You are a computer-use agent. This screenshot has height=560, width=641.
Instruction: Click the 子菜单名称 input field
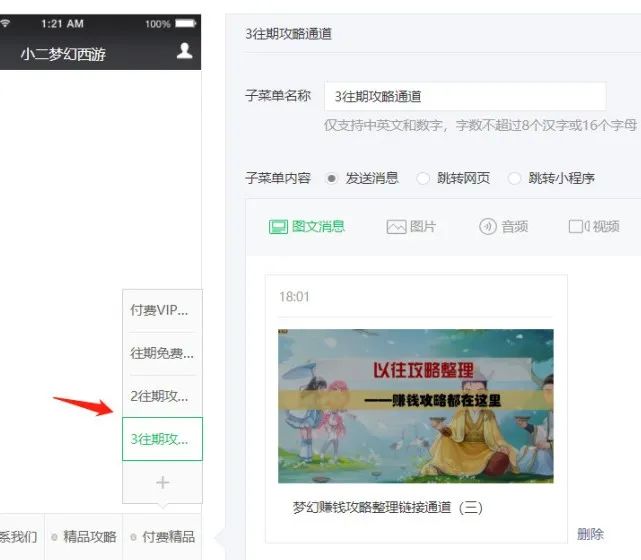[x=465, y=96]
